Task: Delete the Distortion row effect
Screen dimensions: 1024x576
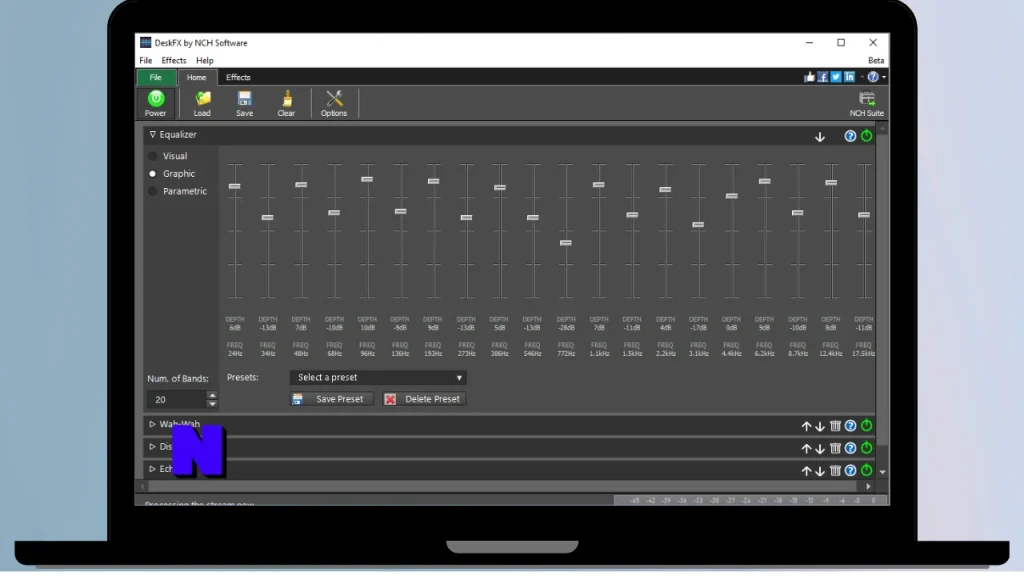Action: pos(835,448)
